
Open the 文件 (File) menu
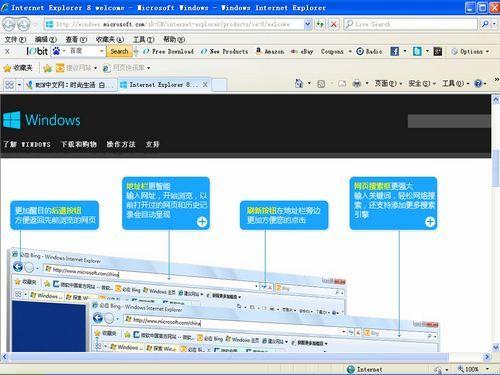[15, 39]
